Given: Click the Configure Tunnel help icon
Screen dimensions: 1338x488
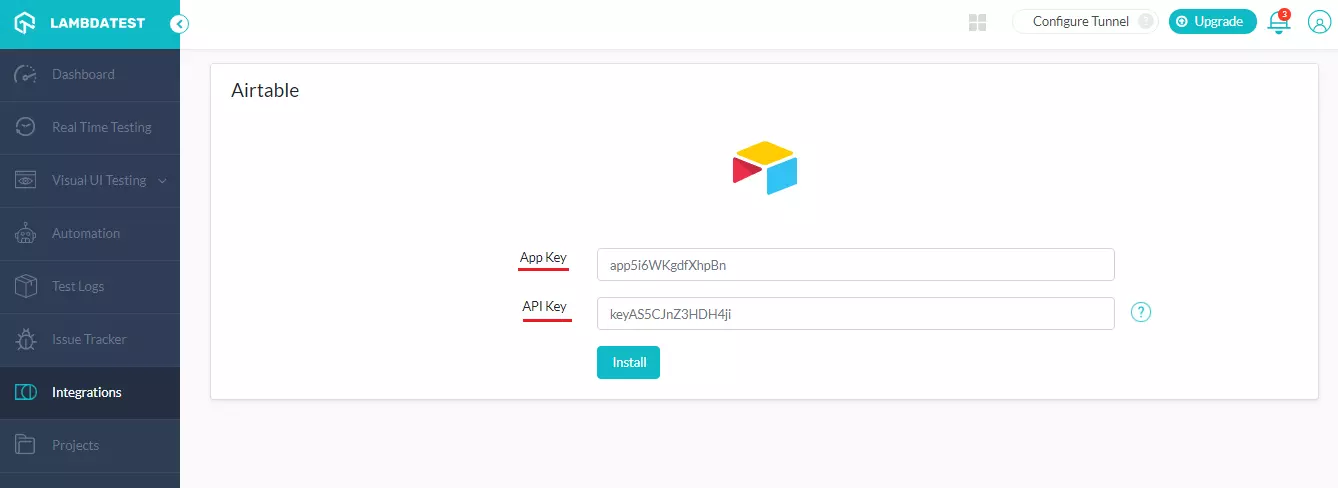Looking at the screenshot, I should (1146, 21).
